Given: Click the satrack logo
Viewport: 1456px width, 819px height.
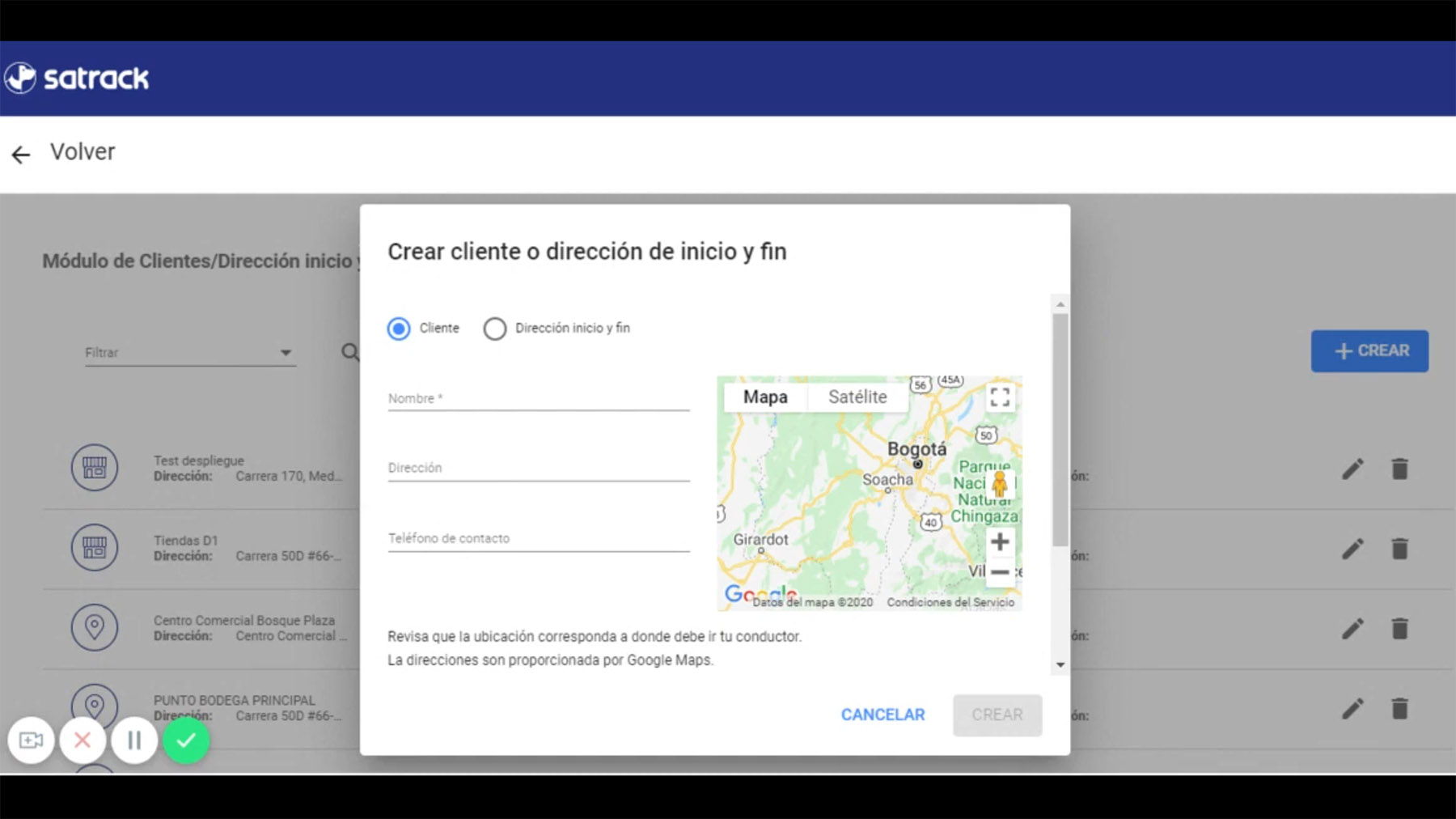Looking at the screenshot, I should [77, 79].
